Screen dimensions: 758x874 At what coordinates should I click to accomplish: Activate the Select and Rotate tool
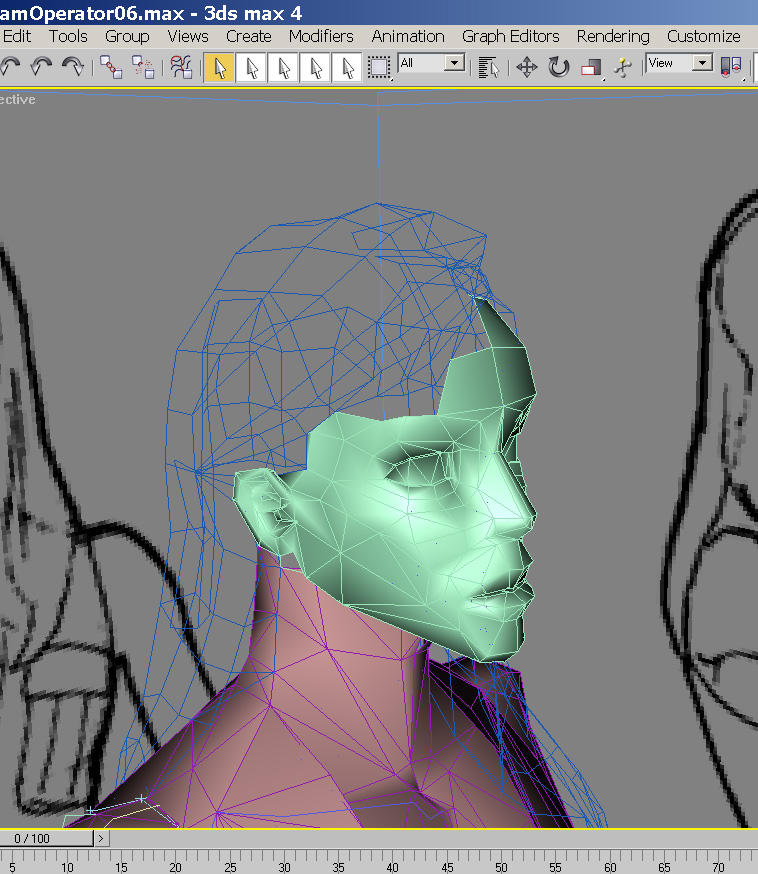point(559,67)
